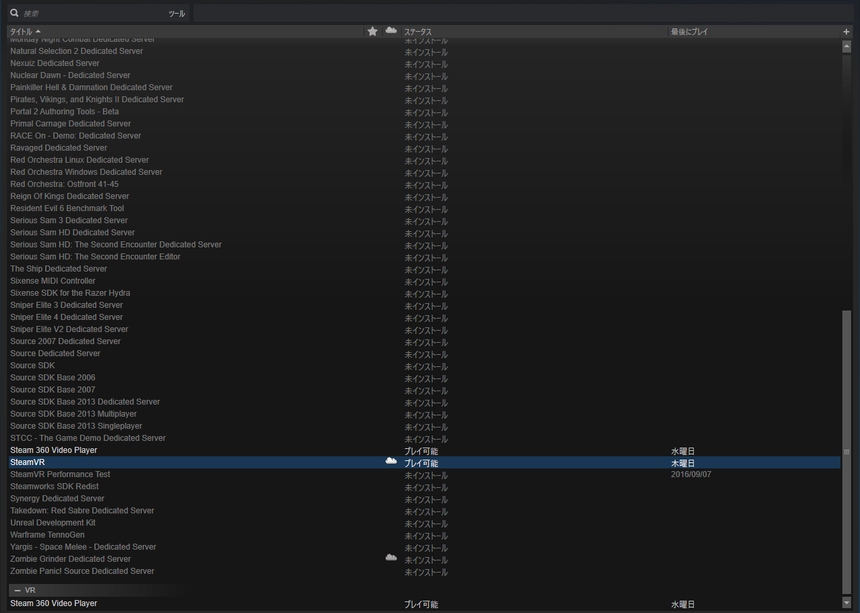Image resolution: width=860 pixels, height=613 pixels.
Task: Sort by 最後にプレイ column header
Action: click(689, 32)
